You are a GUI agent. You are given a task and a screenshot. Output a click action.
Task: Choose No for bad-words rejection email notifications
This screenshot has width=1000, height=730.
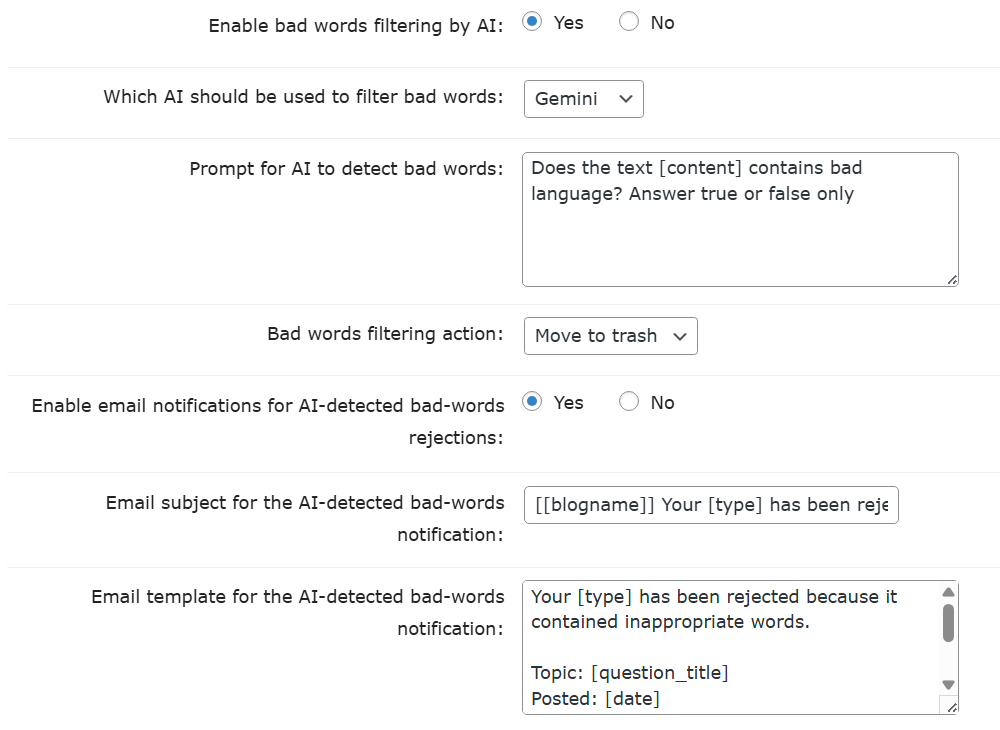coord(629,402)
